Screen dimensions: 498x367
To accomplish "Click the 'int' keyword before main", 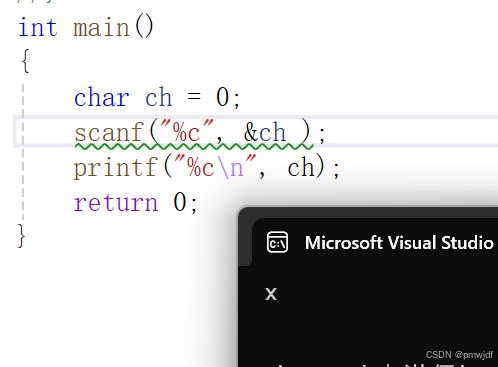I will [x=38, y=28].
